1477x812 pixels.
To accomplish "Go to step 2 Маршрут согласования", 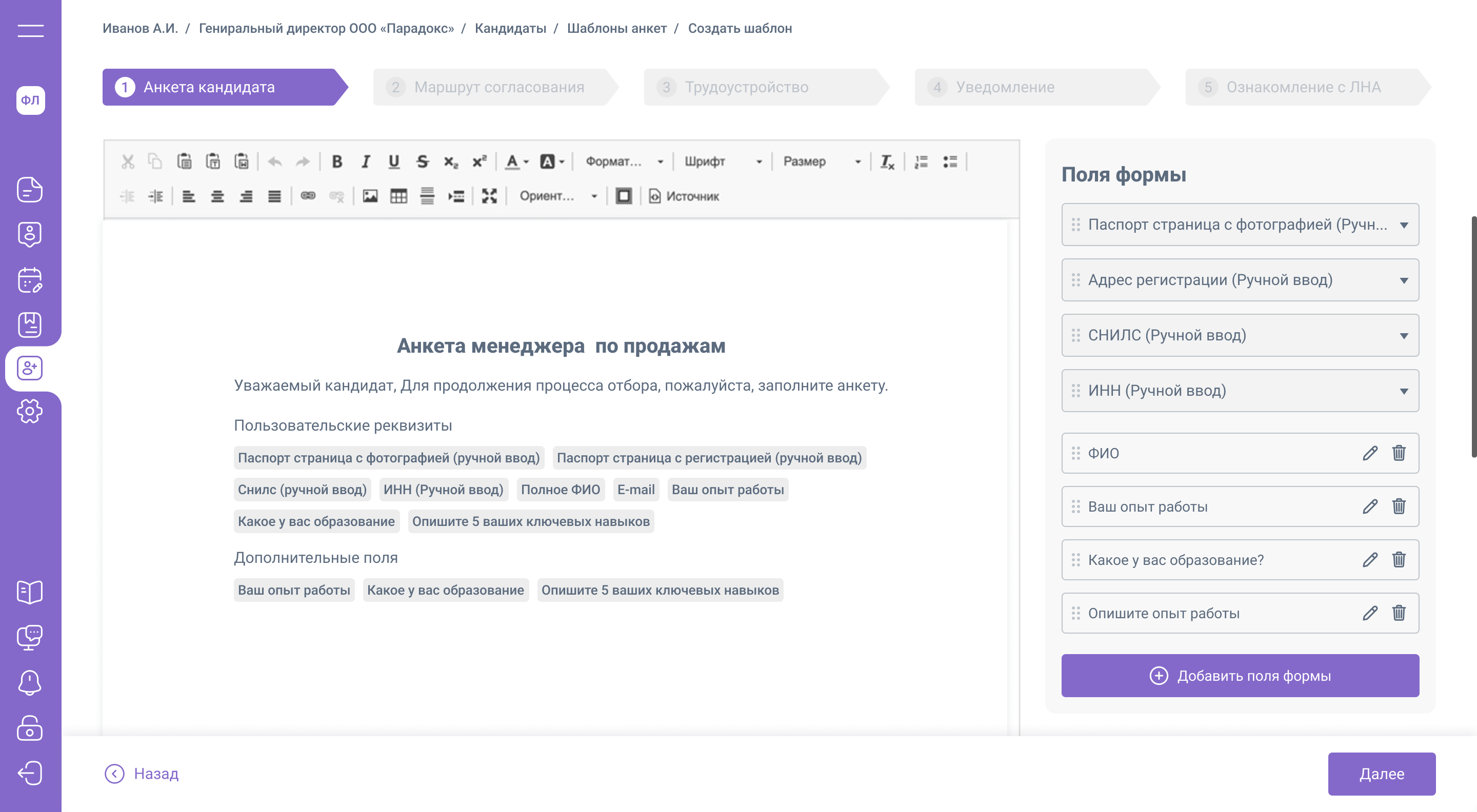I will (x=497, y=87).
